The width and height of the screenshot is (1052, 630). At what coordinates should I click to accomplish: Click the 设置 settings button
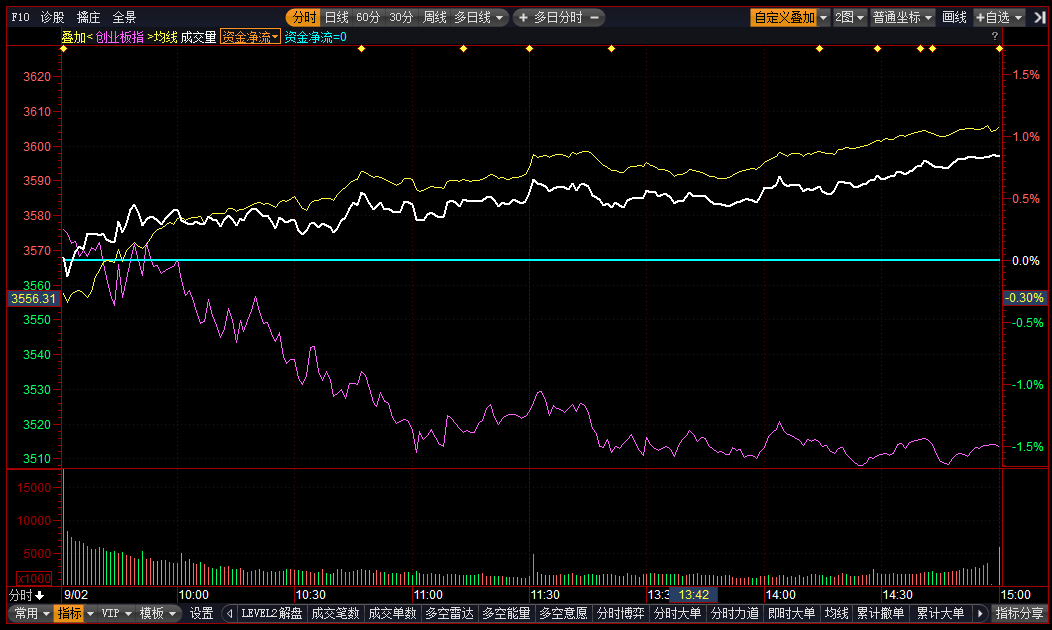pyautogui.click(x=202, y=613)
